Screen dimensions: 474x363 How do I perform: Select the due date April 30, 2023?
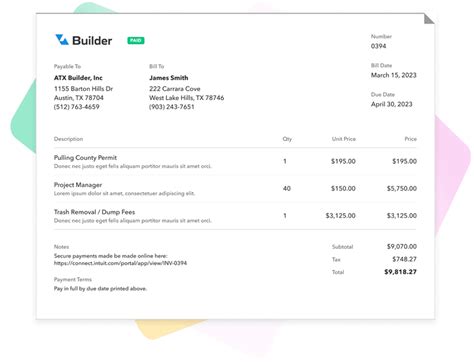coord(392,104)
